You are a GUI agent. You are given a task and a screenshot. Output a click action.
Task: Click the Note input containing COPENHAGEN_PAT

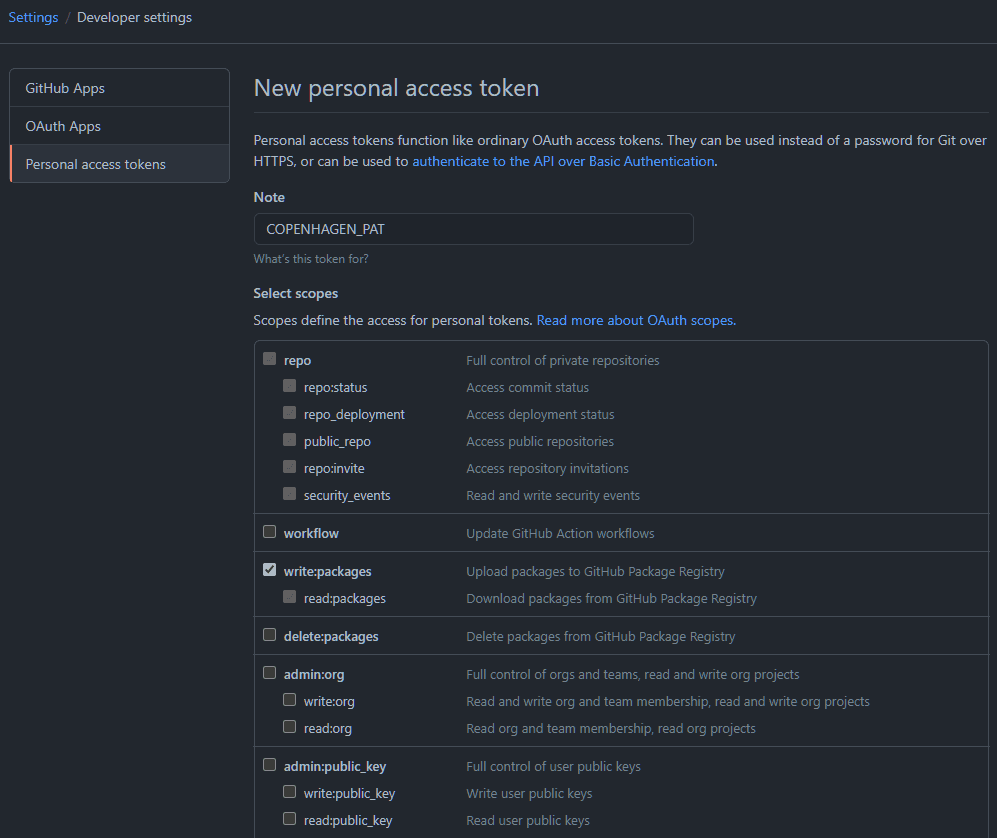(473, 229)
